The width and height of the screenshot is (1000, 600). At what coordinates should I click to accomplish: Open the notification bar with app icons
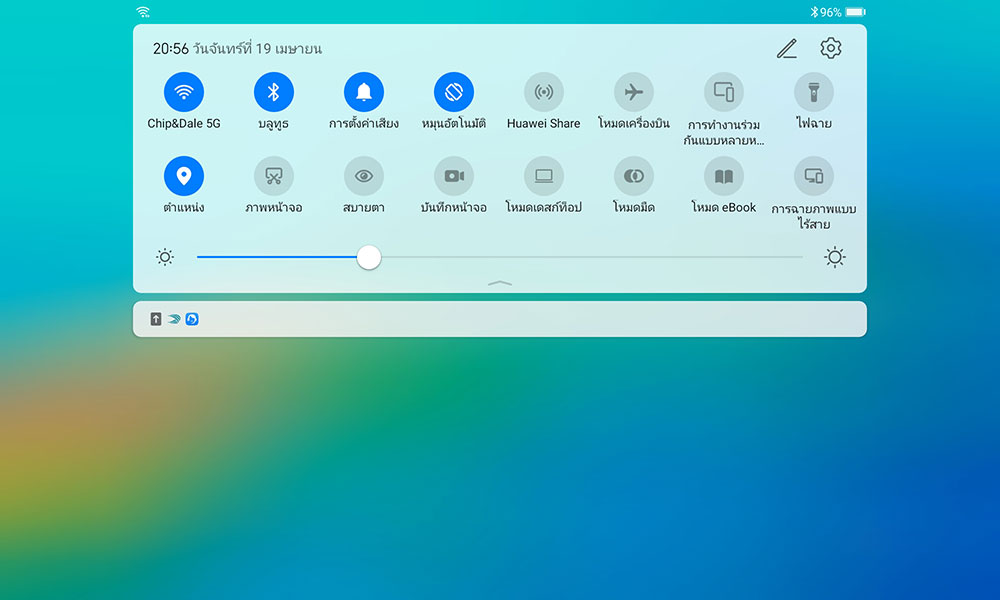coord(500,319)
